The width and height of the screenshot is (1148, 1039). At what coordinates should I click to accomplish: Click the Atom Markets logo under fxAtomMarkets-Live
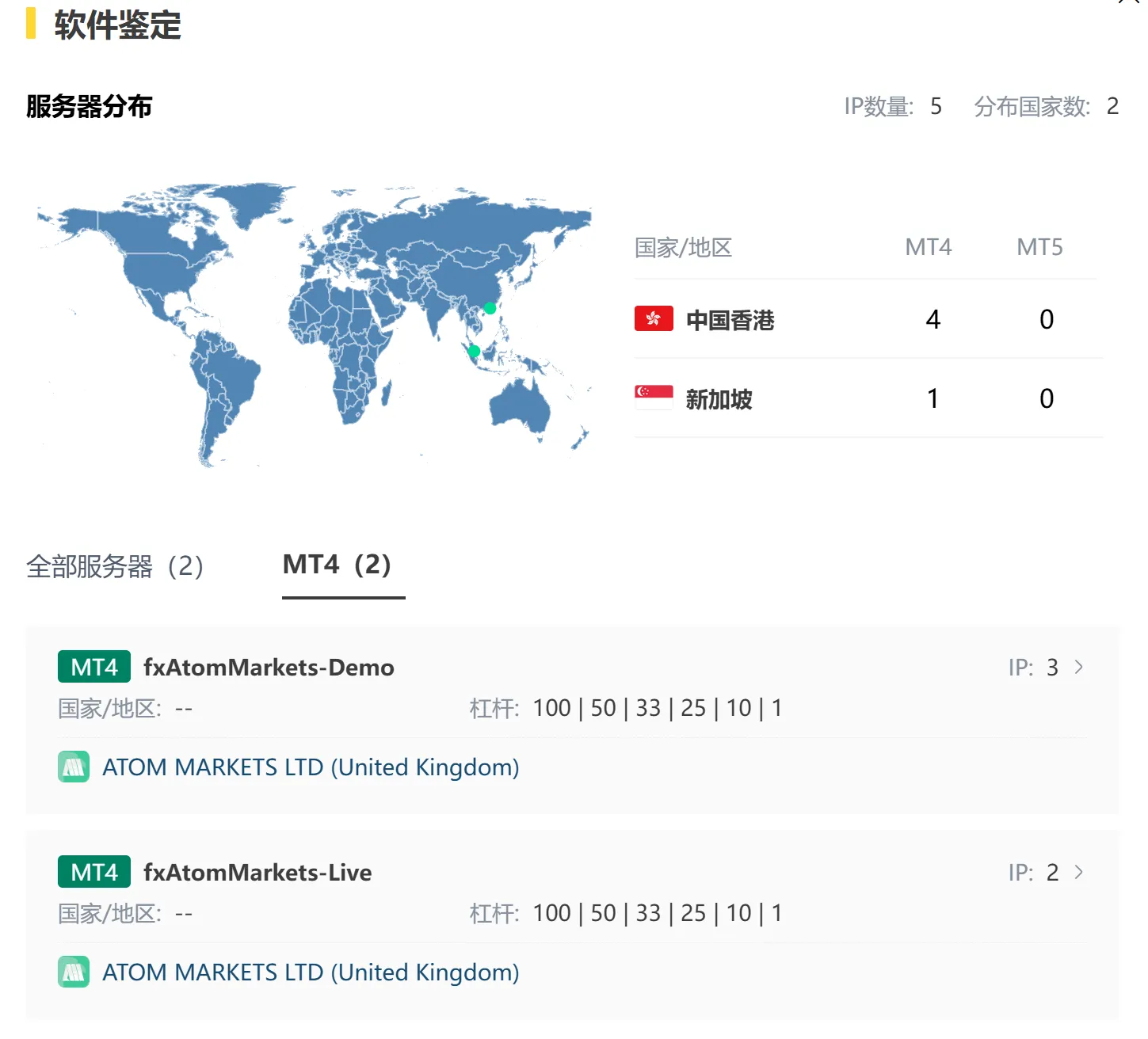[74, 972]
